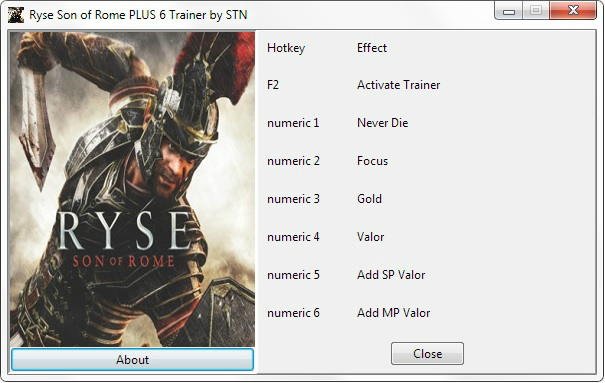The height and width of the screenshot is (383, 605).
Task: Click the Add SP Valor label
Action: [391, 275]
